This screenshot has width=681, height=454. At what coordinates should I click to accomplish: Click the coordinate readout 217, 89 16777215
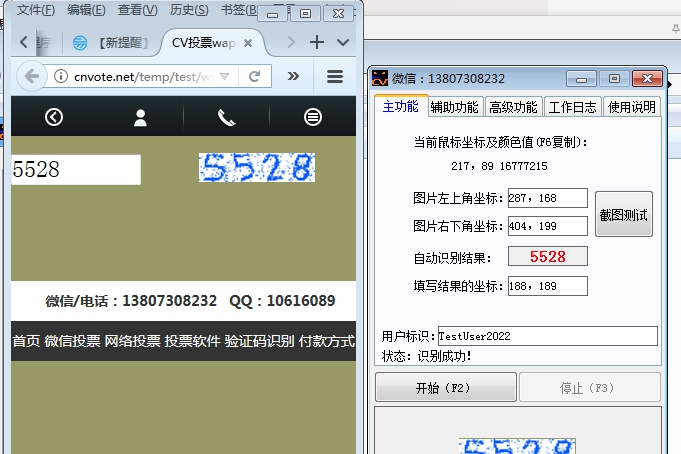coord(499,166)
